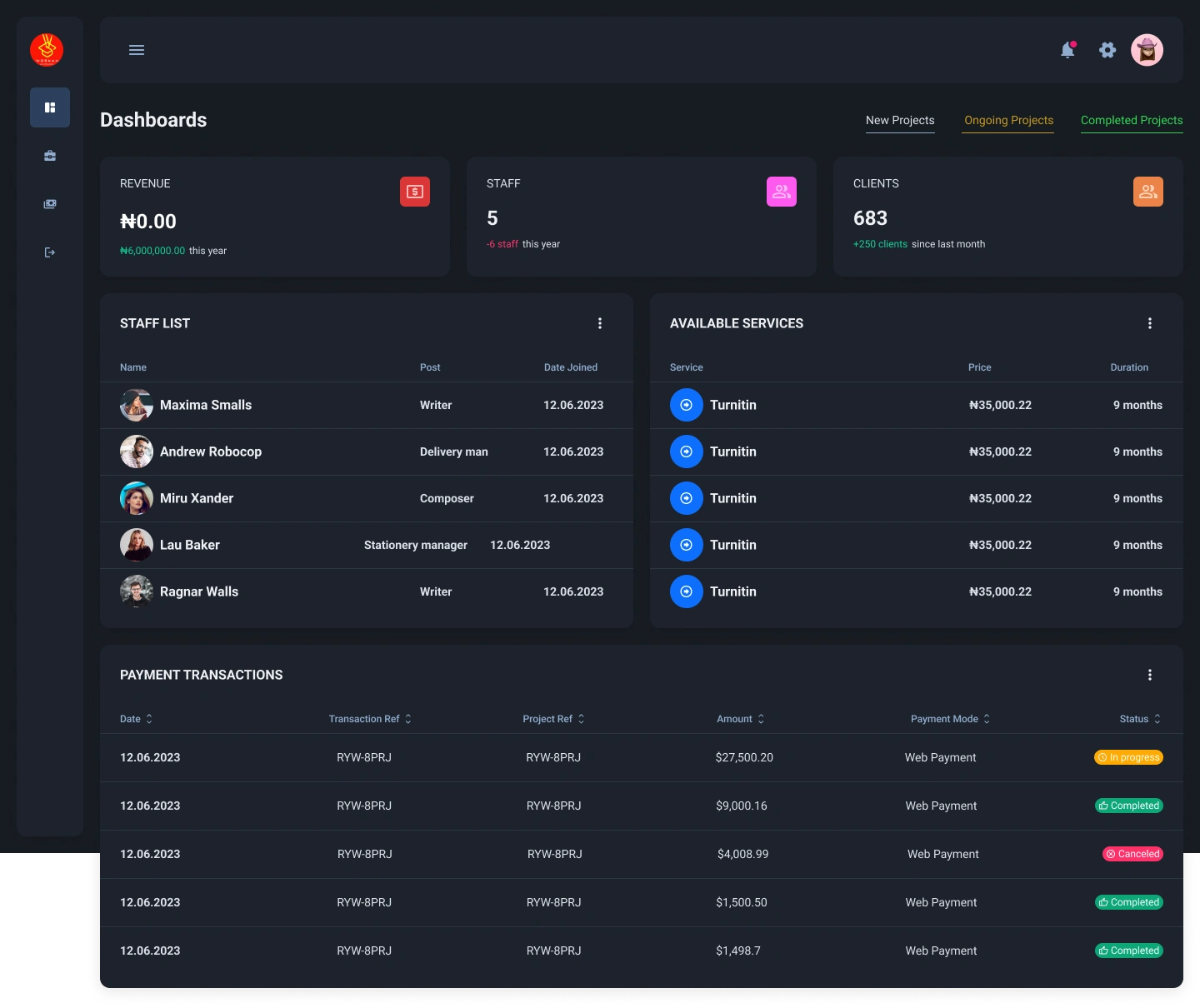
Task: Click the red revenue card icon
Action: point(415,192)
